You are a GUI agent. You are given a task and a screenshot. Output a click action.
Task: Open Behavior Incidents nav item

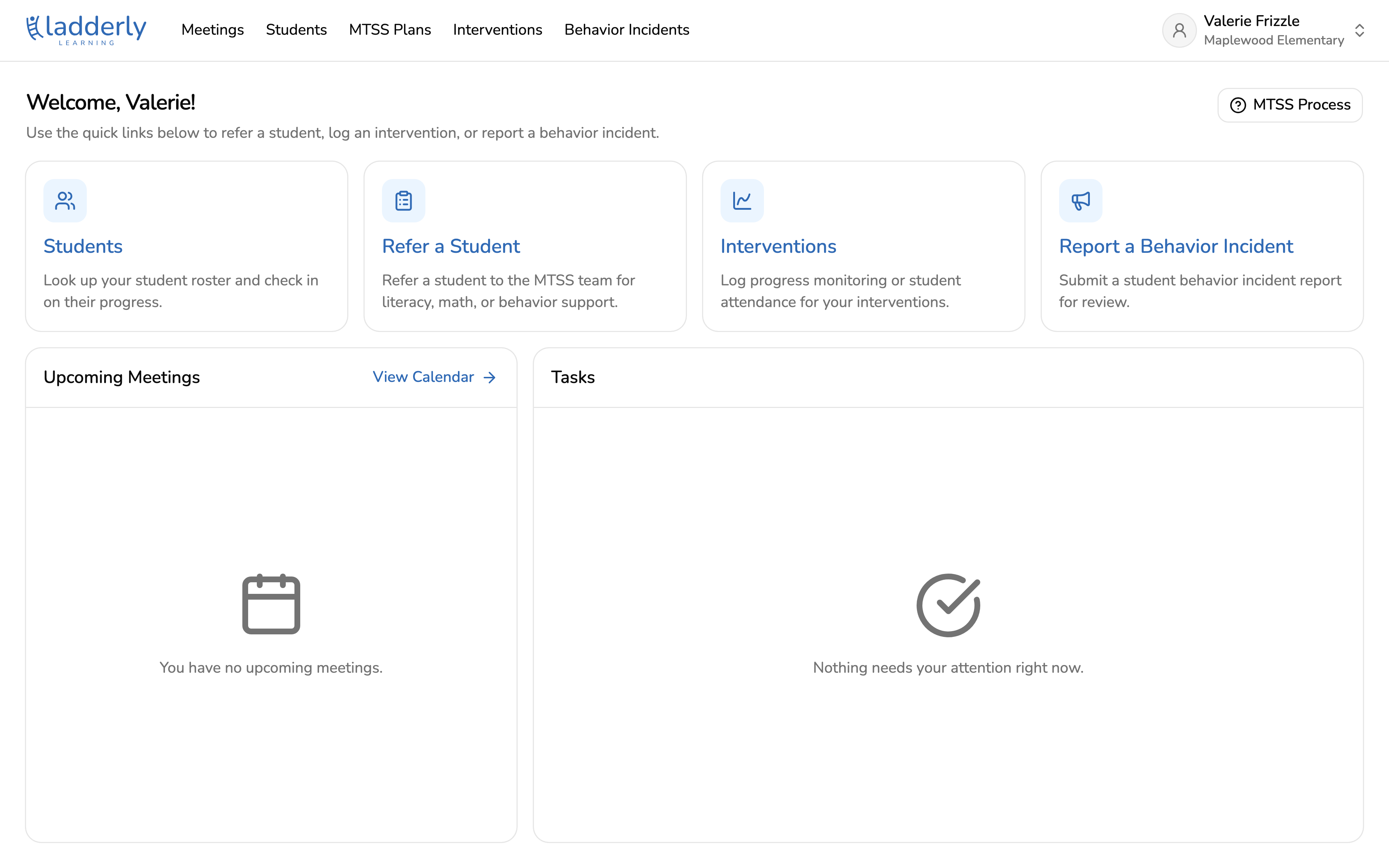tap(627, 30)
